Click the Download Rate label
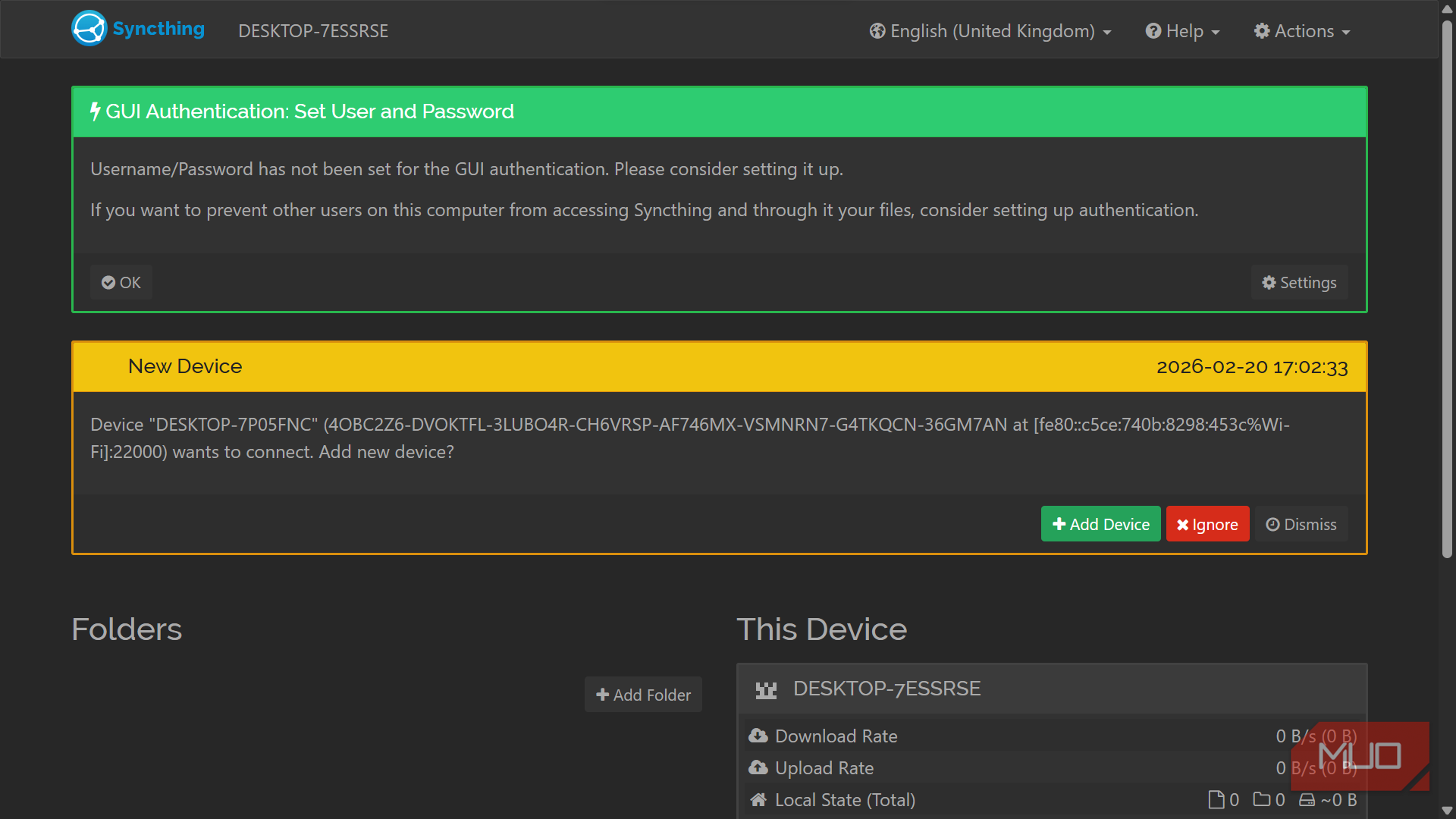The width and height of the screenshot is (1456, 819). click(x=836, y=736)
